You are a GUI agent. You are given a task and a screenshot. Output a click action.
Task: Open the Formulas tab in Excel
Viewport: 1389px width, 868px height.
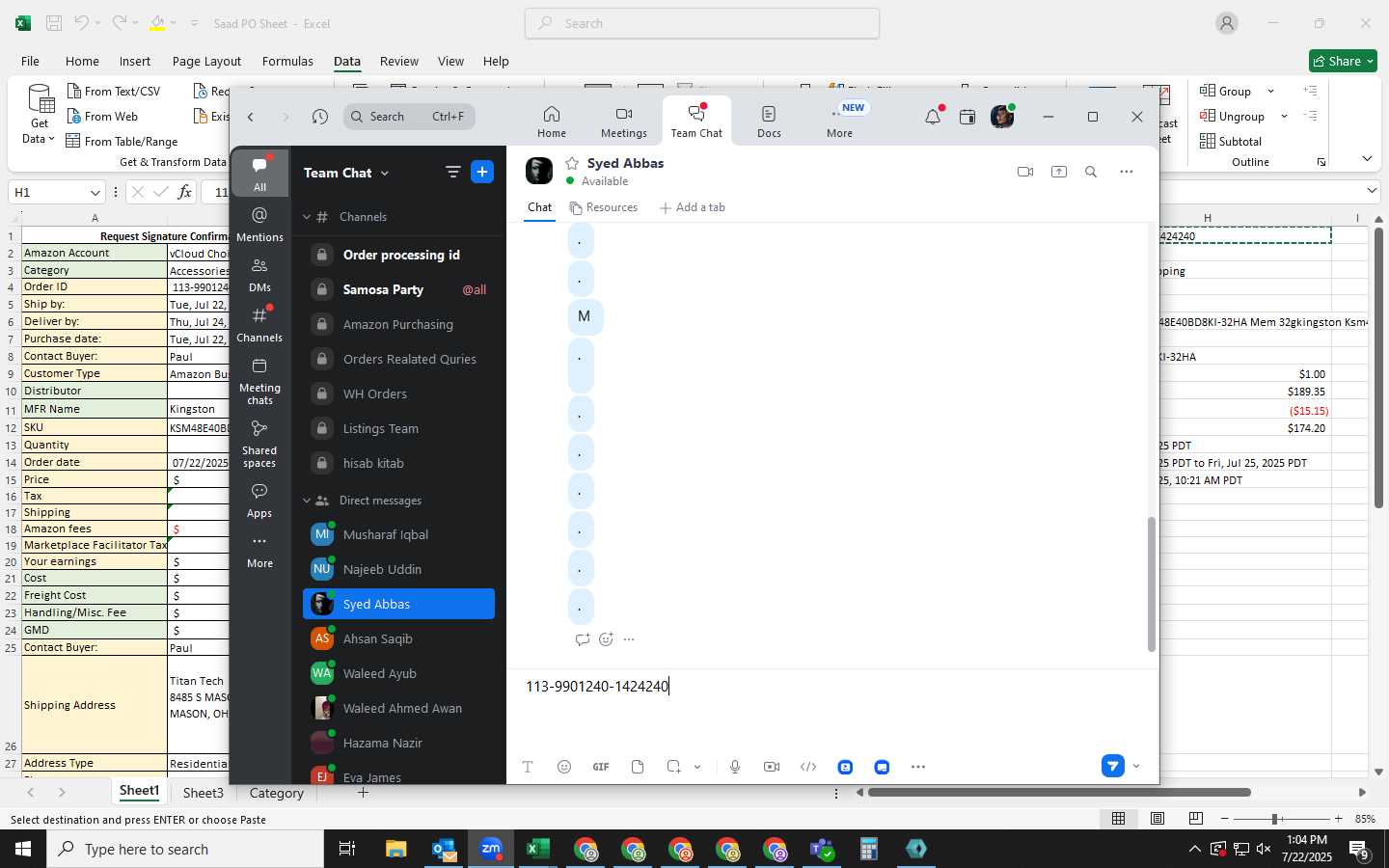click(x=287, y=61)
